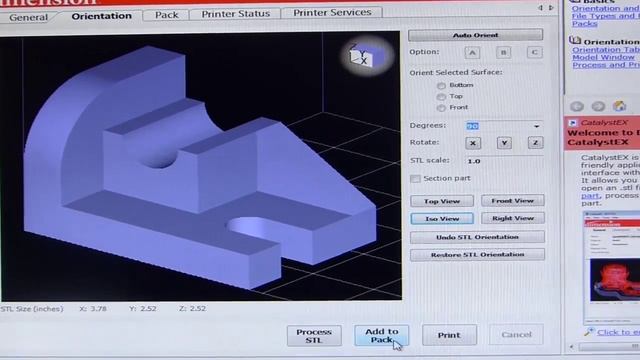The width and height of the screenshot is (640, 360).
Task: Open the Printer Services tab
Action: 332,13
